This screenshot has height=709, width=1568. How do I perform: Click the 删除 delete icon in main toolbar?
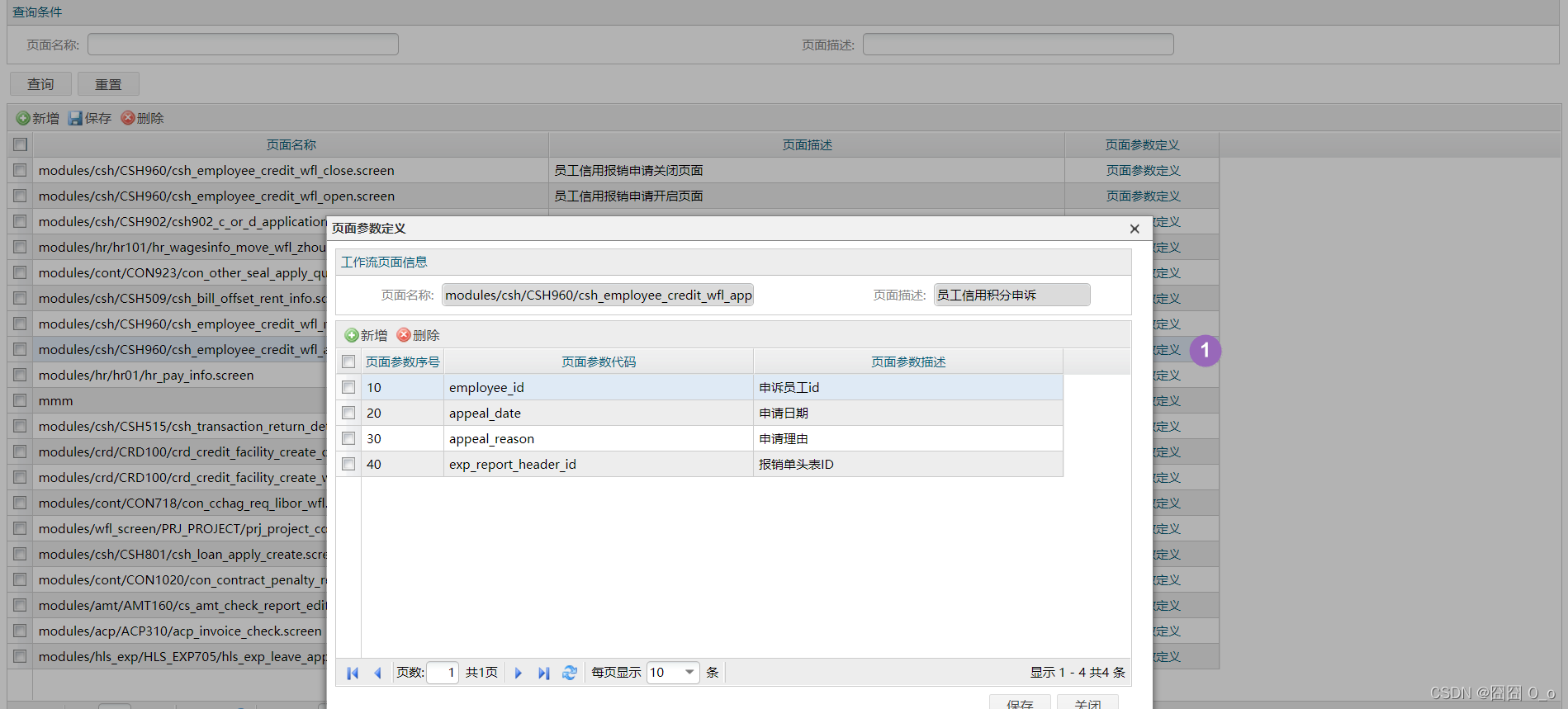click(x=127, y=118)
